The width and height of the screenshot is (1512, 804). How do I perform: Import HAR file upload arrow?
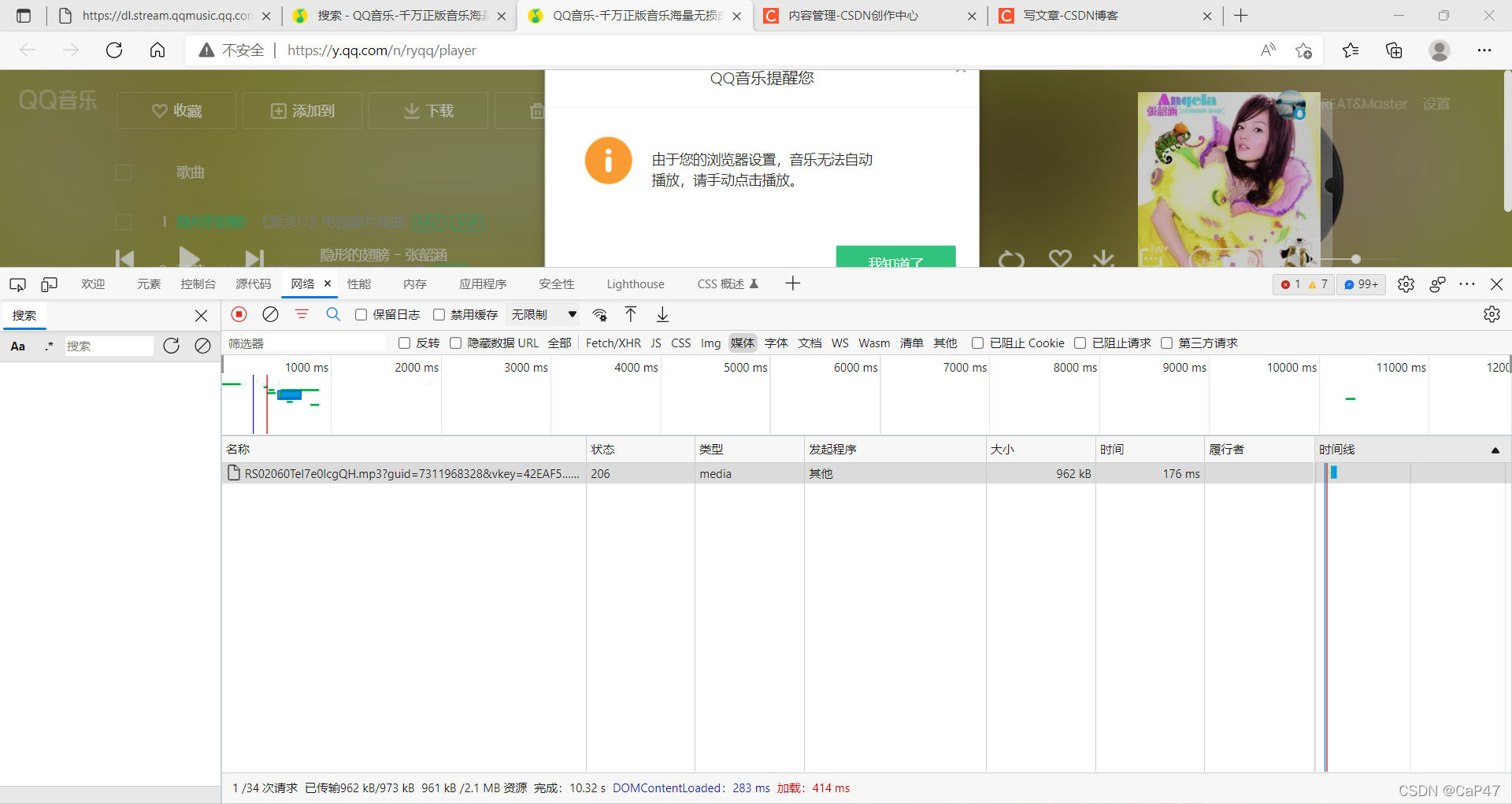click(x=631, y=314)
